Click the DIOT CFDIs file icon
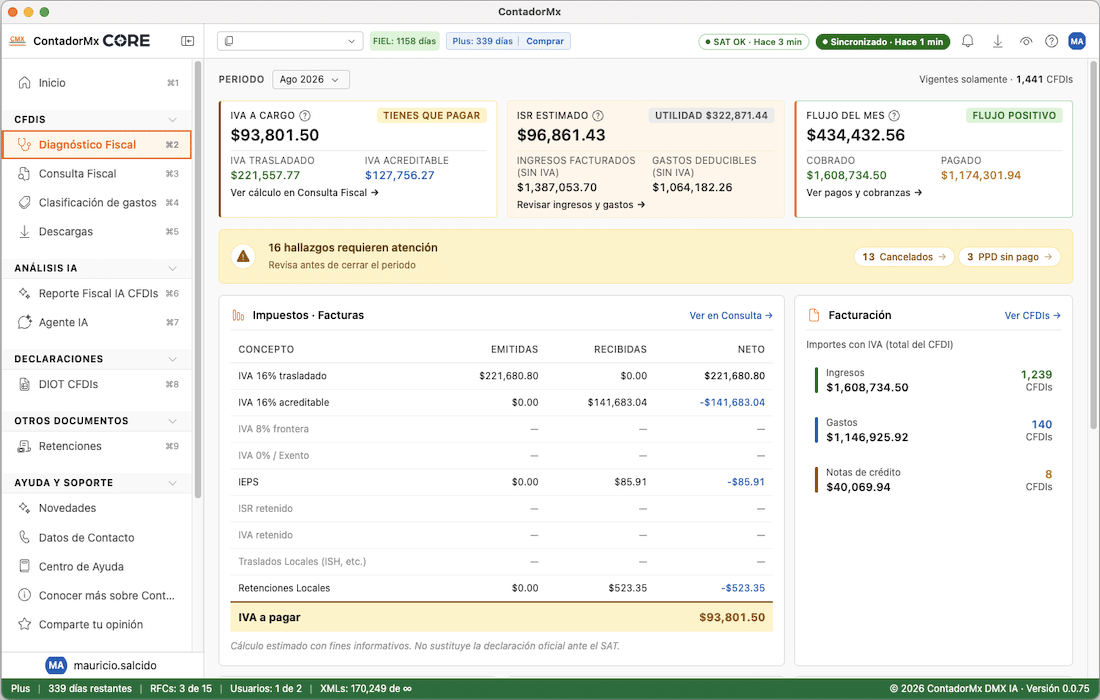 pyautogui.click(x=25, y=384)
